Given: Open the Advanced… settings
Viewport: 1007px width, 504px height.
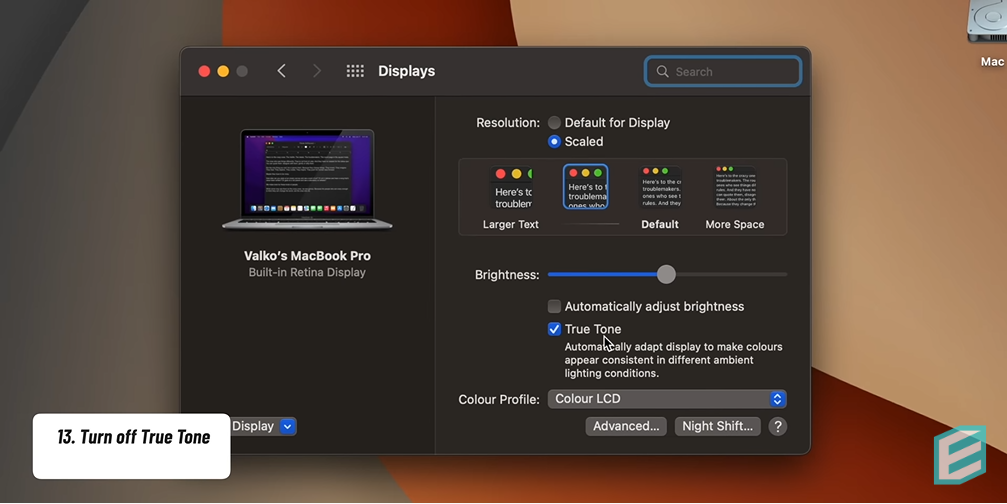Looking at the screenshot, I should point(626,426).
